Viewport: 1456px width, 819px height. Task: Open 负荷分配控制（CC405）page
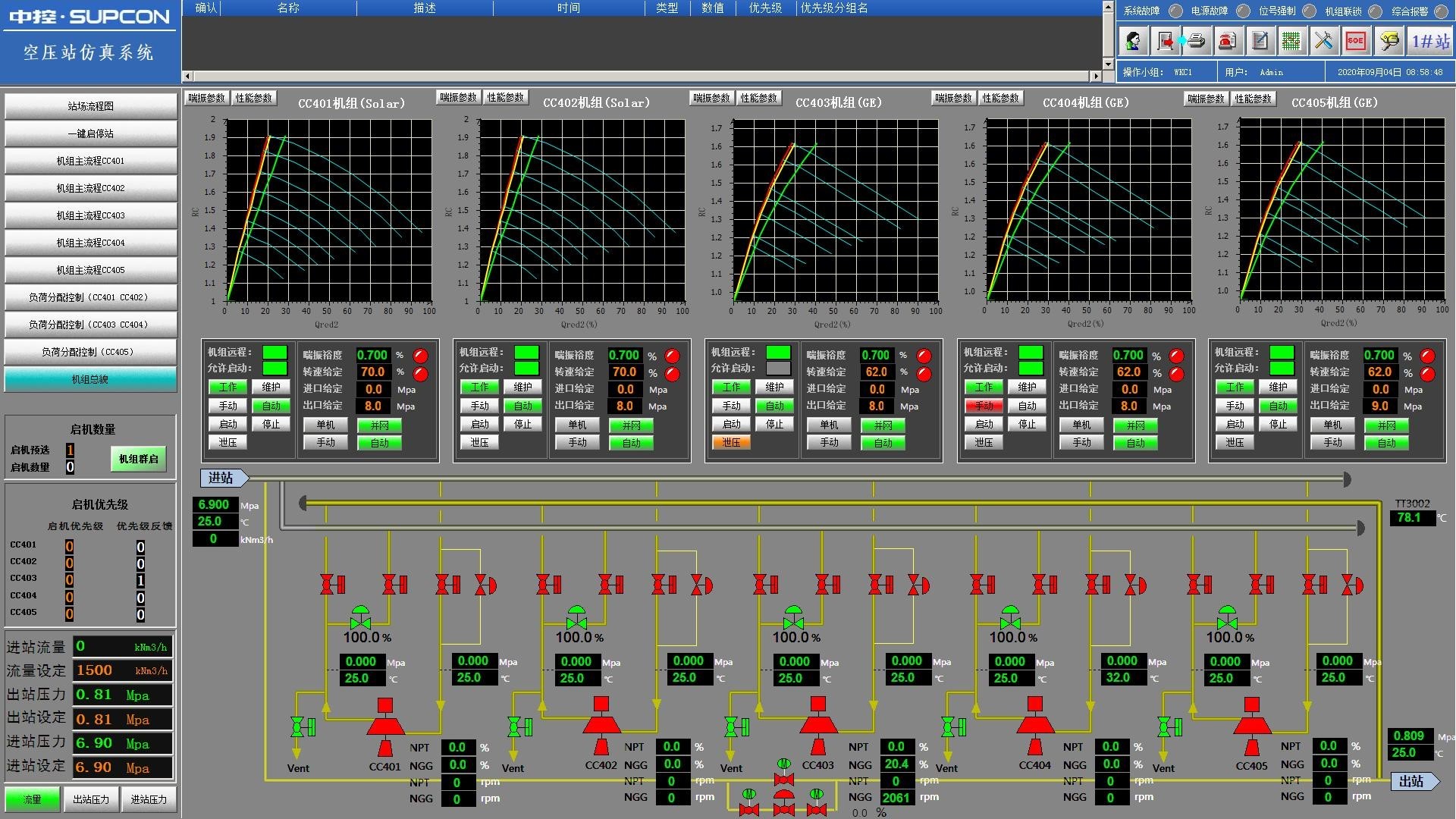91,352
